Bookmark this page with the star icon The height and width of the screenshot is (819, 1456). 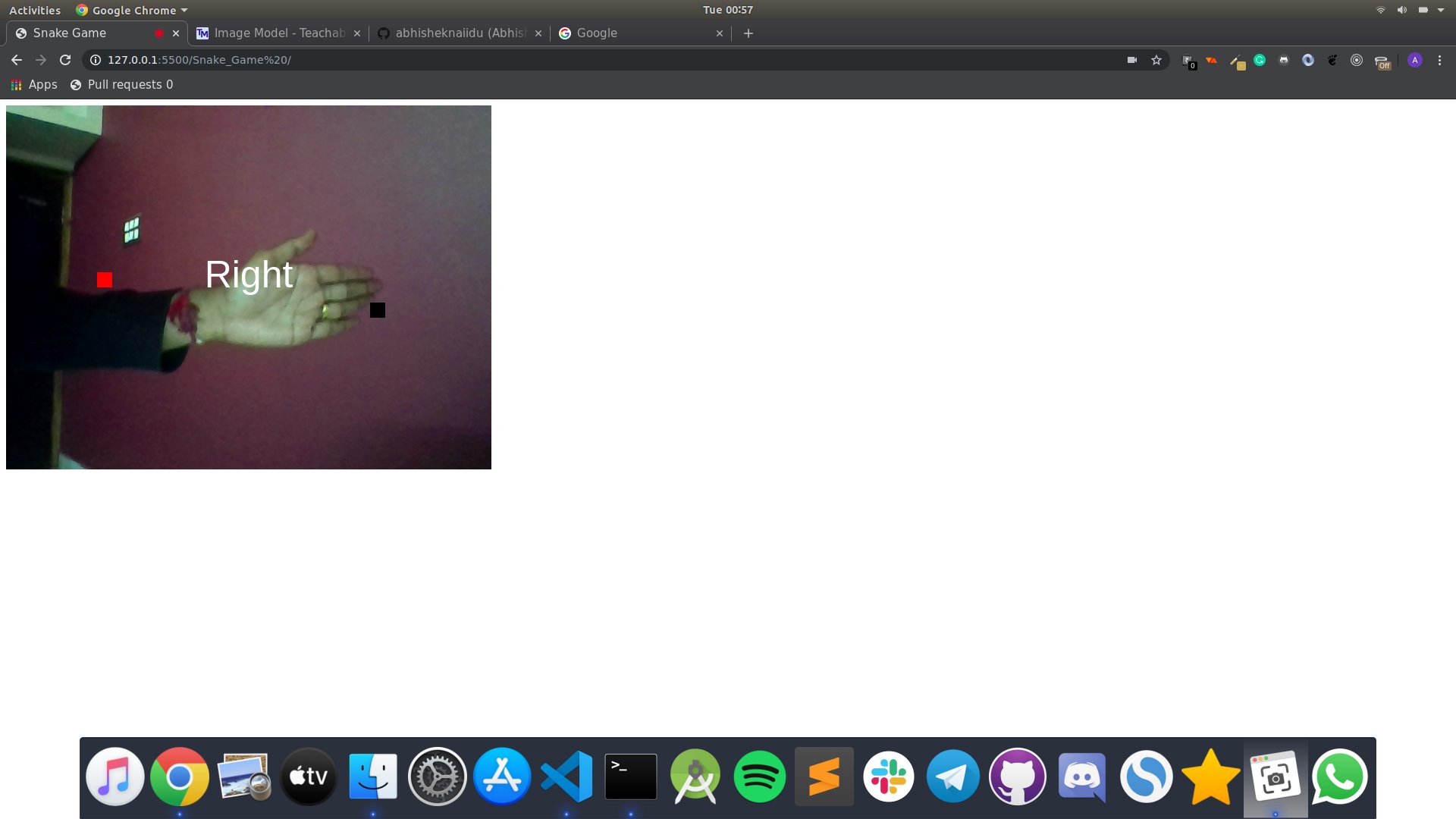[x=1156, y=60]
